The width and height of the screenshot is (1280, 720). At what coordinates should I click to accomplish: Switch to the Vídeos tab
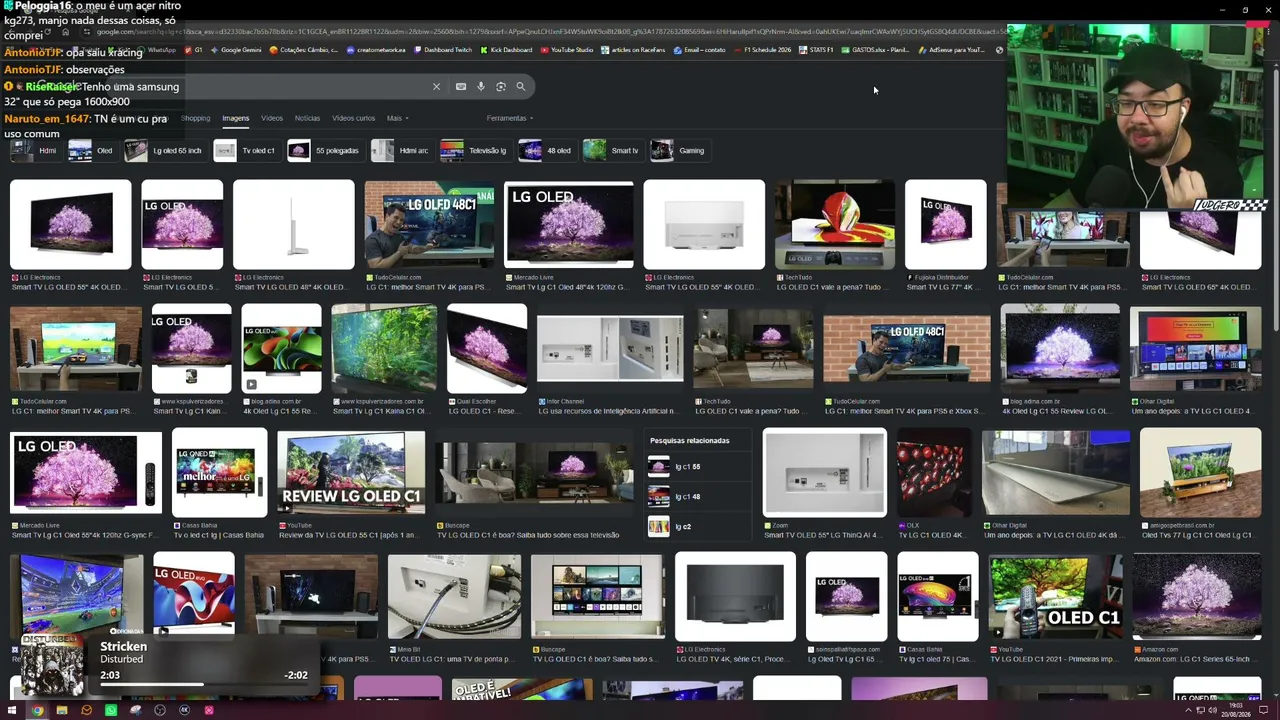point(272,118)
